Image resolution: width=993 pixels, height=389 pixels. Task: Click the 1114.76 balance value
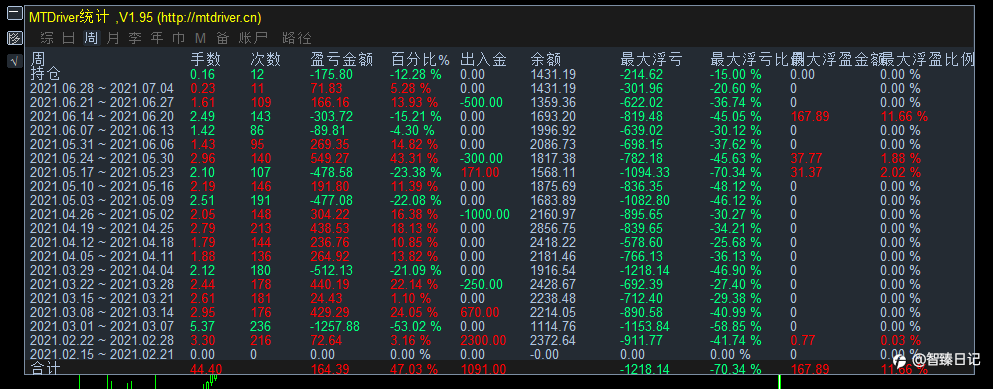[x=553, y=325]
